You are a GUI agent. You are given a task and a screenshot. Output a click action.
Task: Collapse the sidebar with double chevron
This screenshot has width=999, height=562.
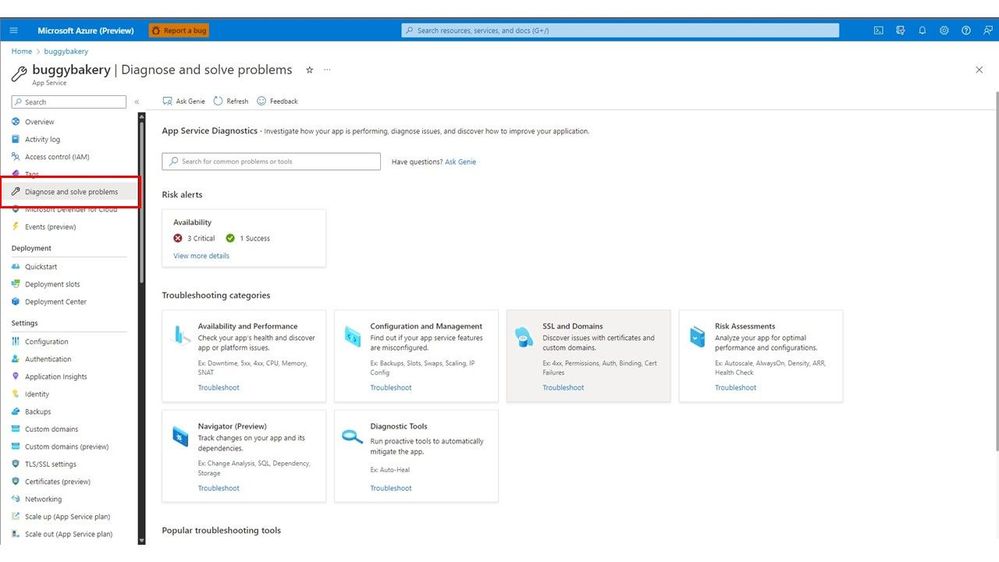pyautogui.click(x=136, y=102)
